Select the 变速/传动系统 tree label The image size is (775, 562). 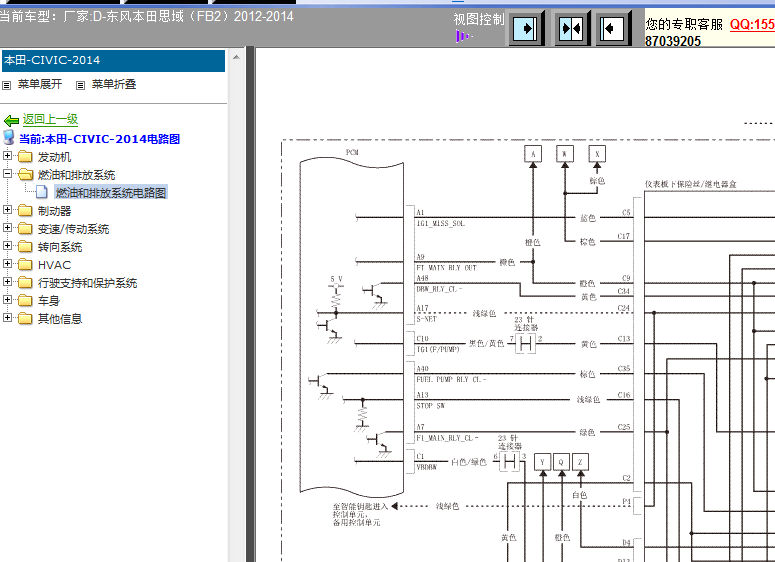coord(73,229)
